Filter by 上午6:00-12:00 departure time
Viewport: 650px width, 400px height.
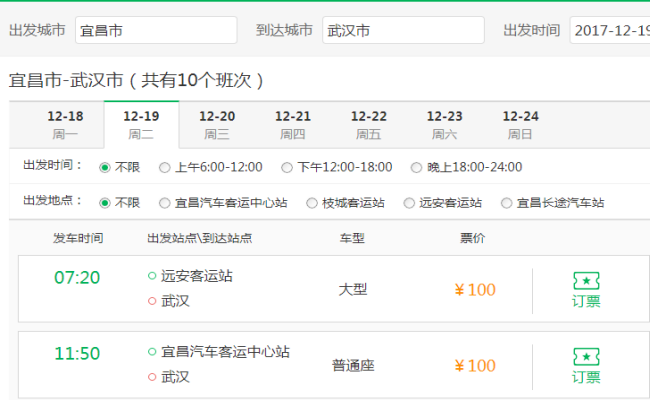pos(165,167)
